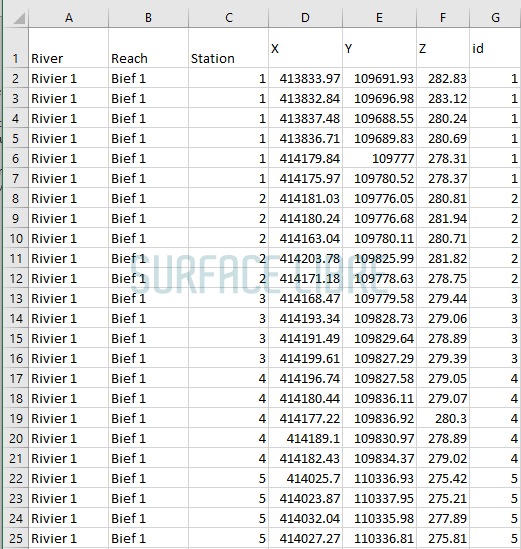This screenshot has height=549, width=521.
Task: Select cell with X value 414189.1
Action: pos(305,438)
